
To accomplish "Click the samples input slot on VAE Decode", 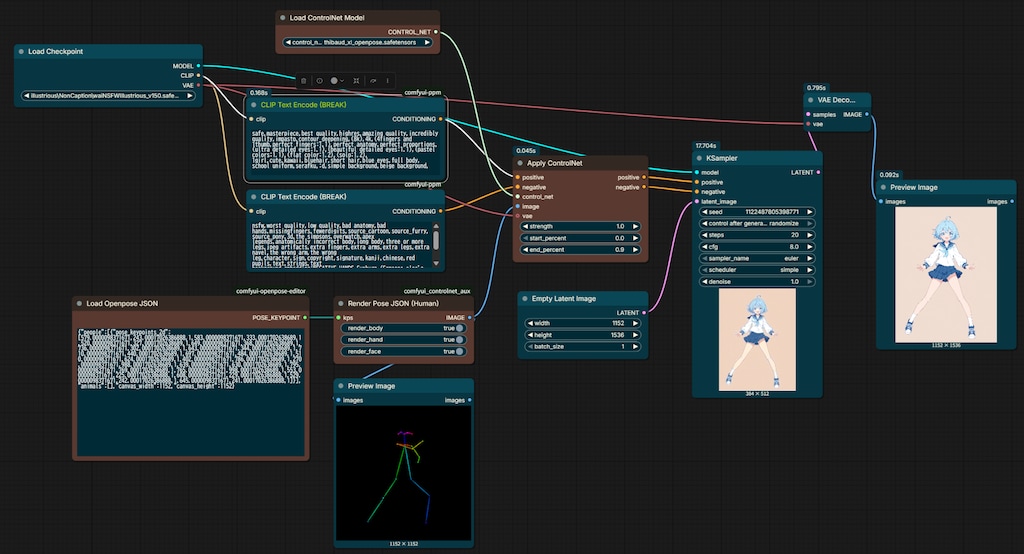I will (808, 114).
